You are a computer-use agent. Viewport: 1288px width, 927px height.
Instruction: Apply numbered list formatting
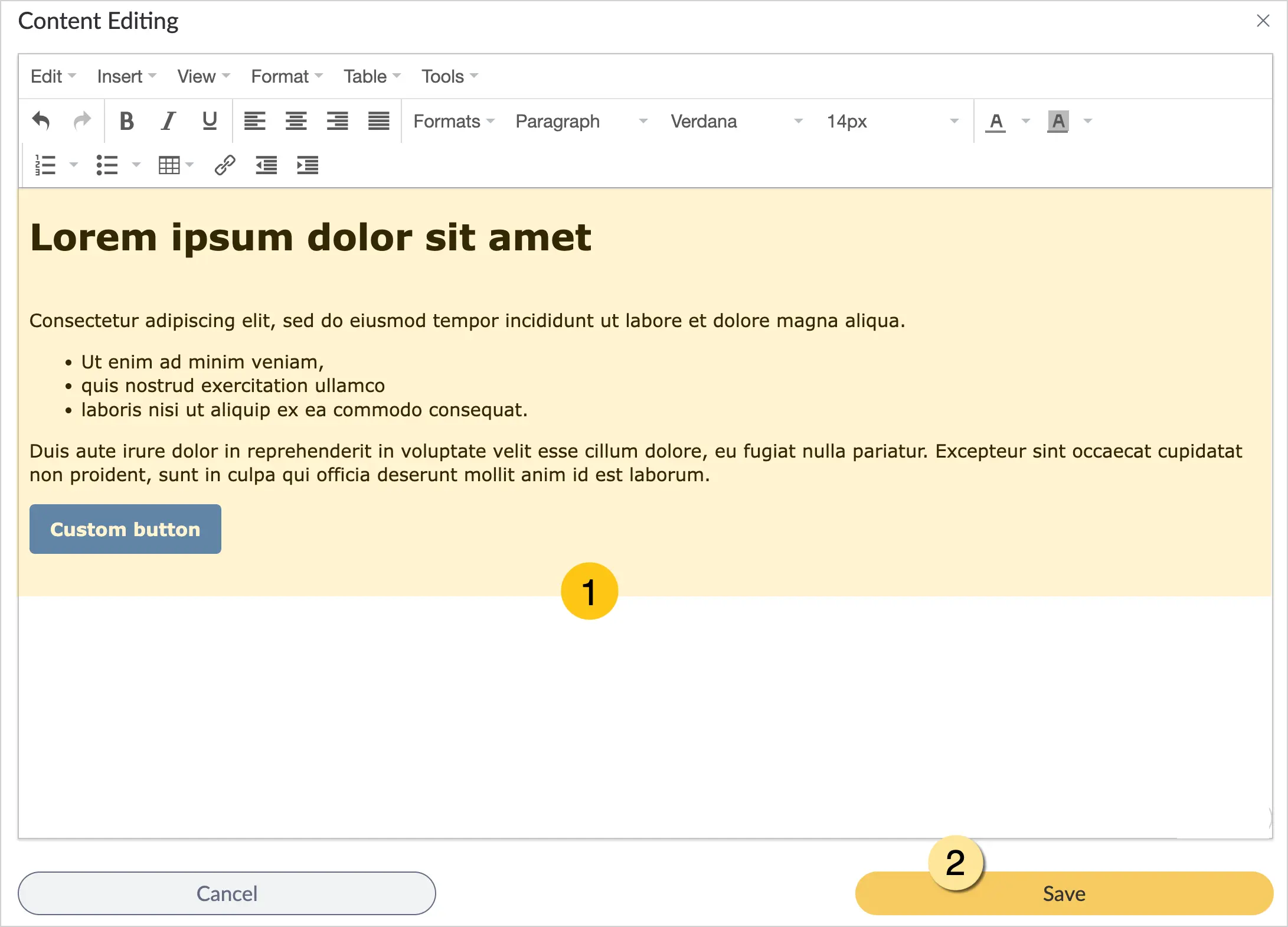pyautogui.click(x=45, y=165)
